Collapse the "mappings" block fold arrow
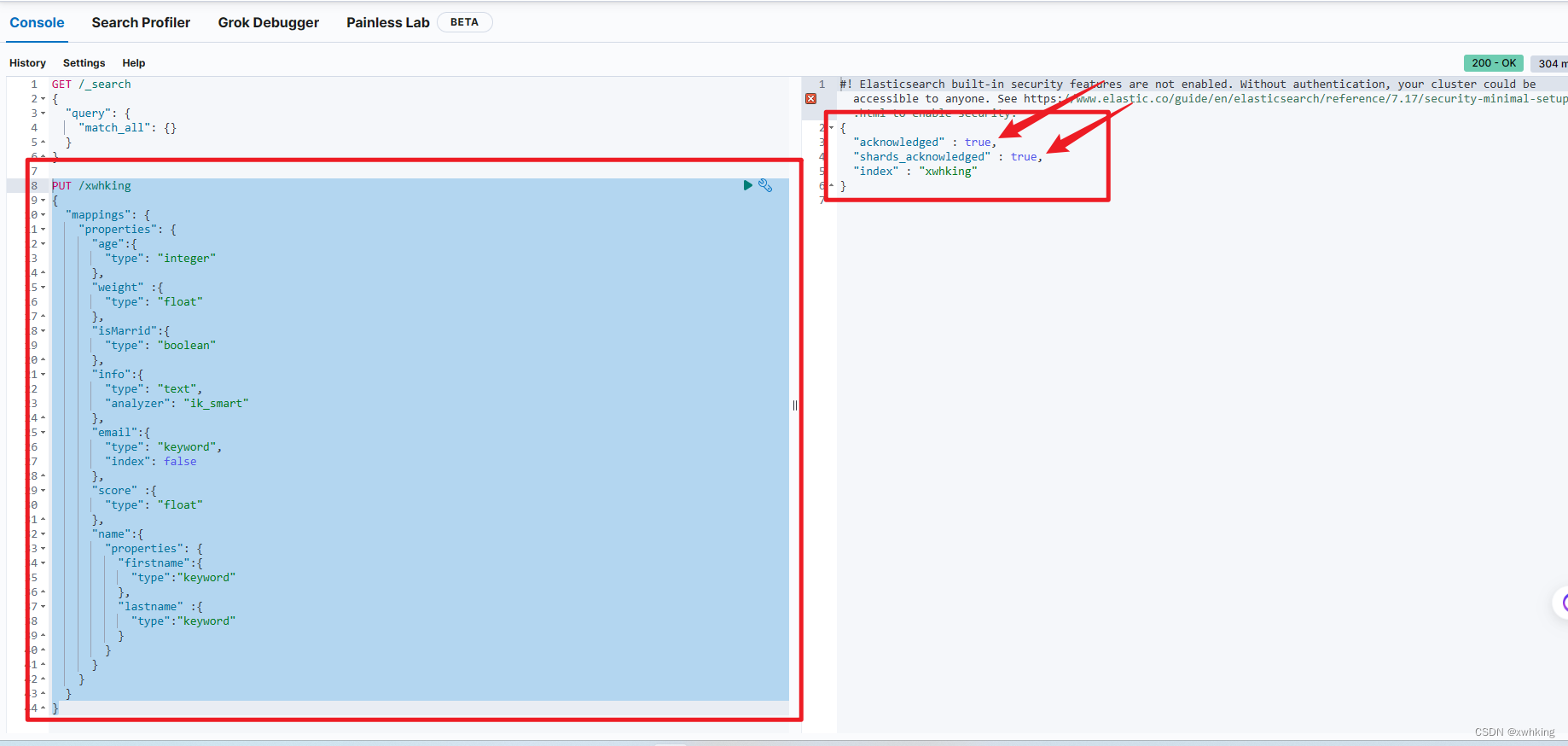The width and height of the screenshot is (1568, 746). pyautogui.click(x=44, y=215)
